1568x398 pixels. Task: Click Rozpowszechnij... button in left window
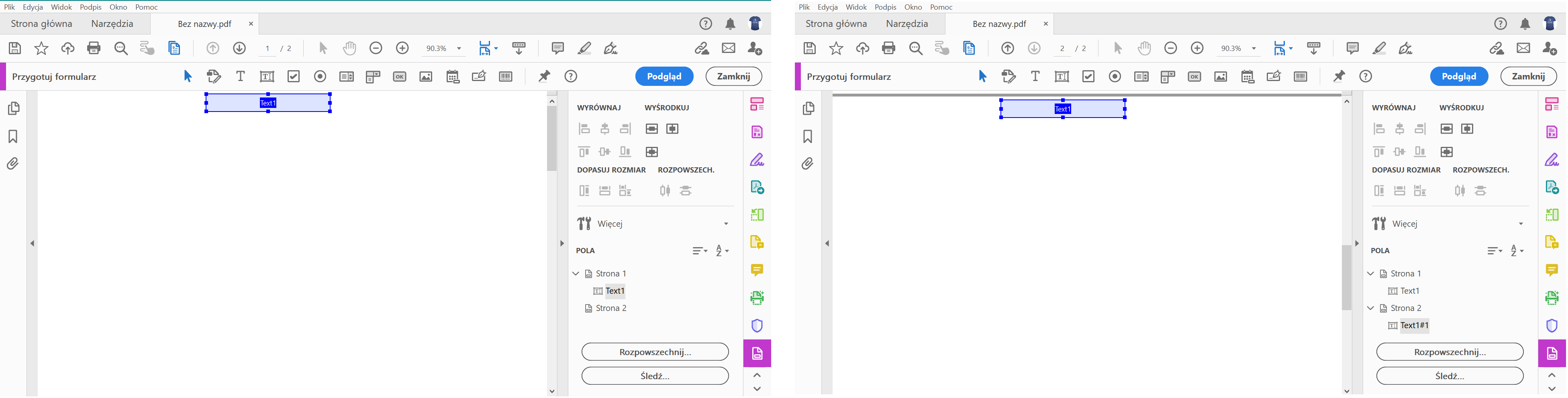coord(655,352)
